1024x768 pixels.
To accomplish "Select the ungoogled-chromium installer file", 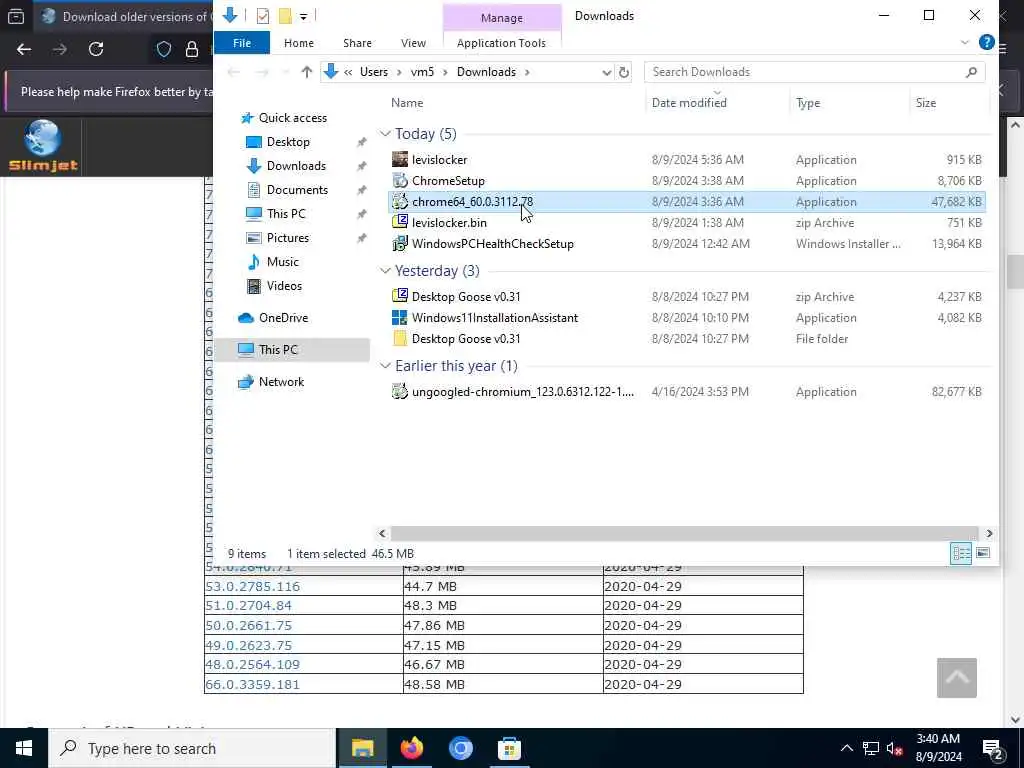I will click(x=522, y=392).
